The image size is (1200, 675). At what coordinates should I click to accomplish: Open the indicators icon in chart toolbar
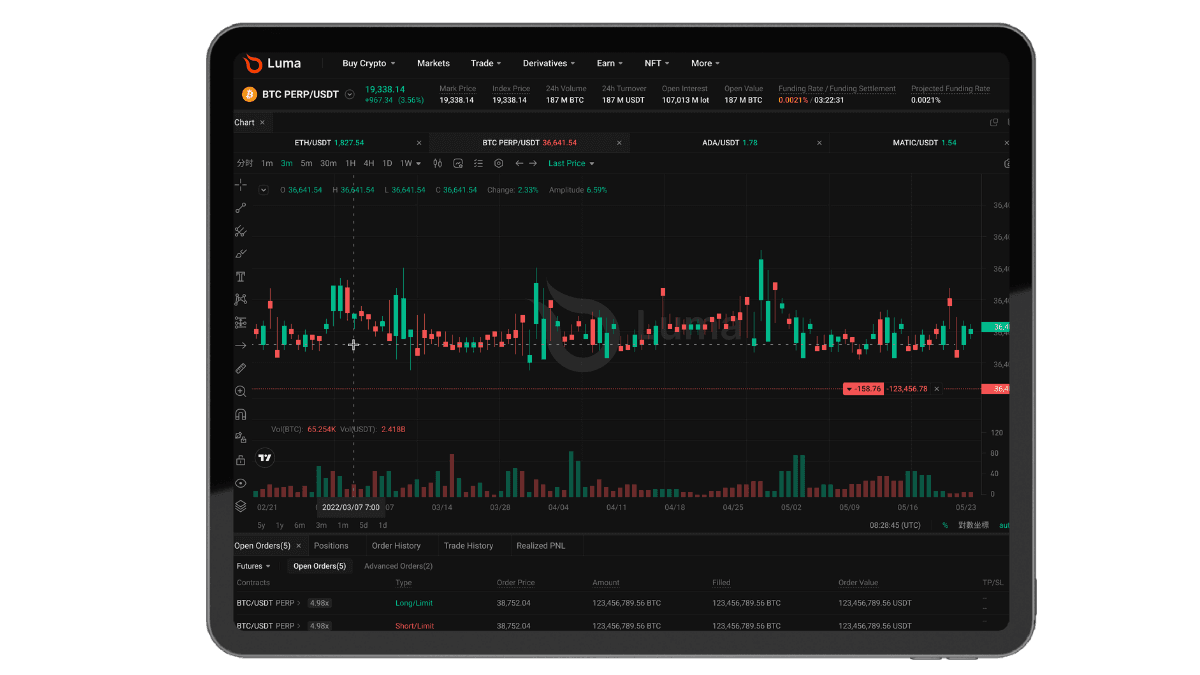458,163
